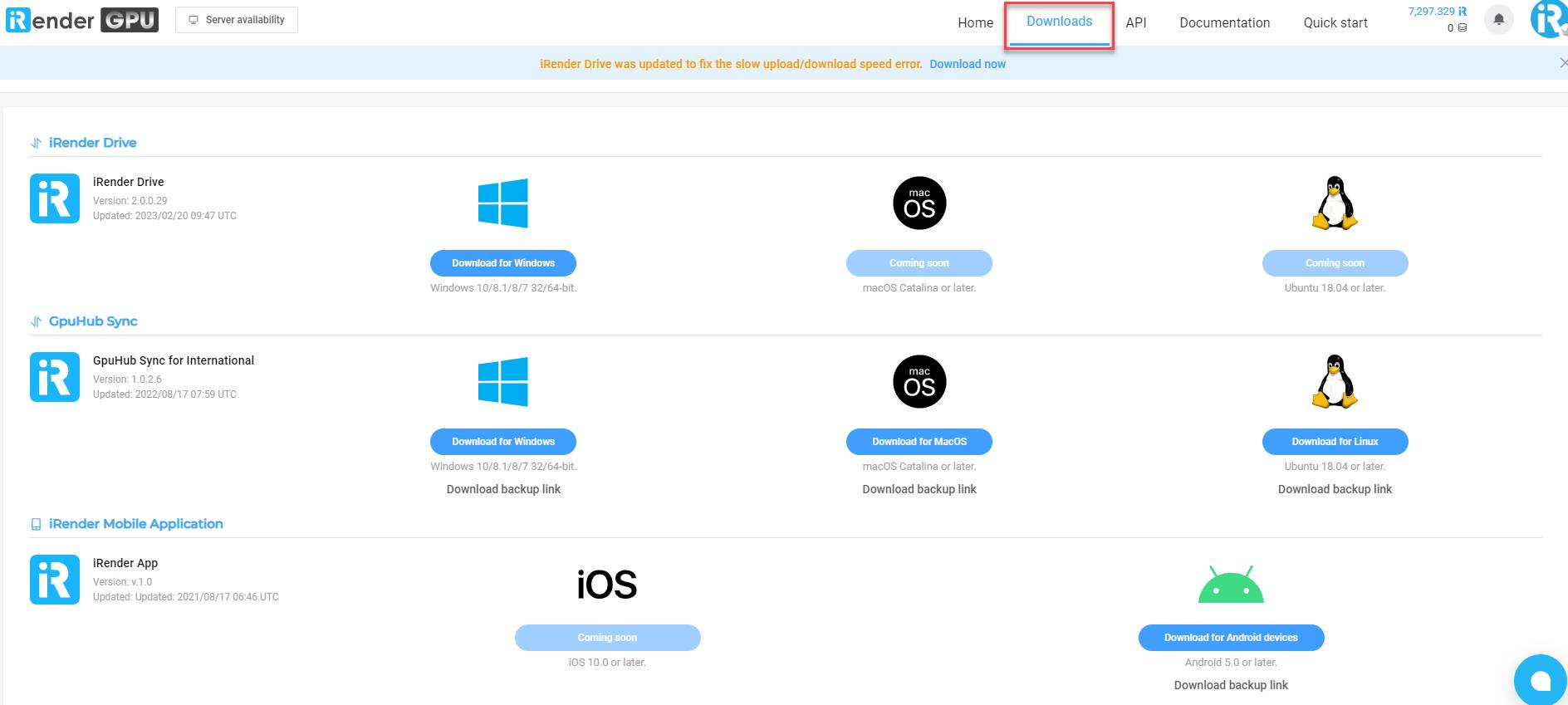The image size is (1568, 705).
Task: Click the Windows logo under iRender Drive
Action: (x=503, y=203)
